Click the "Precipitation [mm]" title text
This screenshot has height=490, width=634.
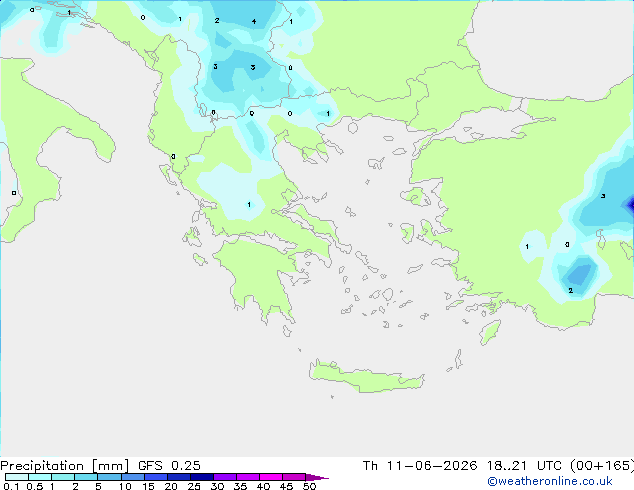point(64,466)
